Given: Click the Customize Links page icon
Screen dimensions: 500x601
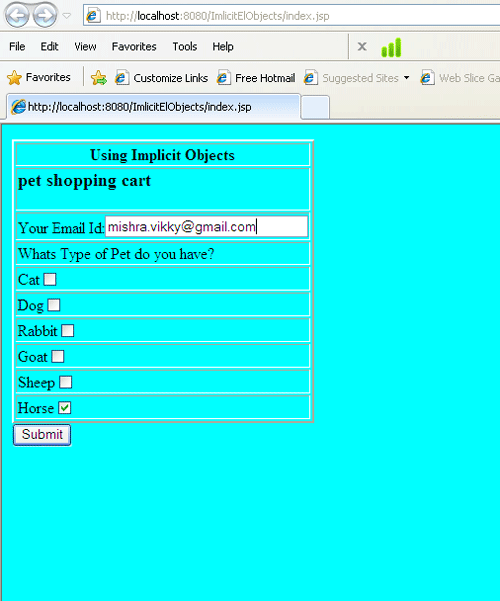Looking at the screenshot, I should coord(122,78).
